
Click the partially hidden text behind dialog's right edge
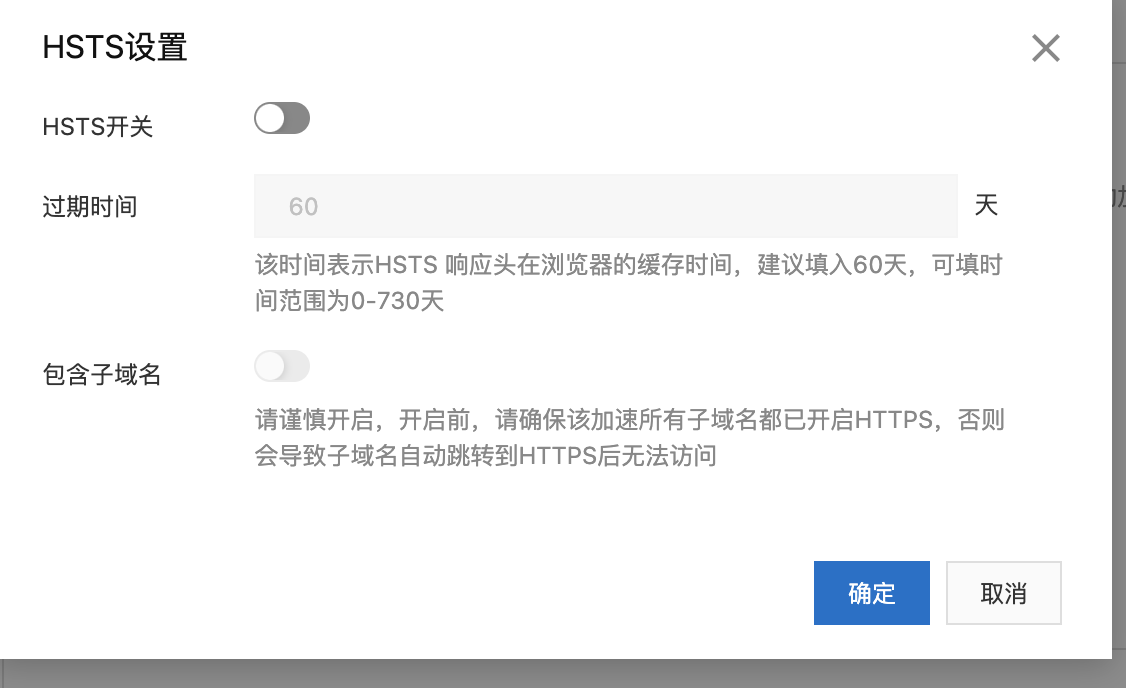click(1119, 196)
